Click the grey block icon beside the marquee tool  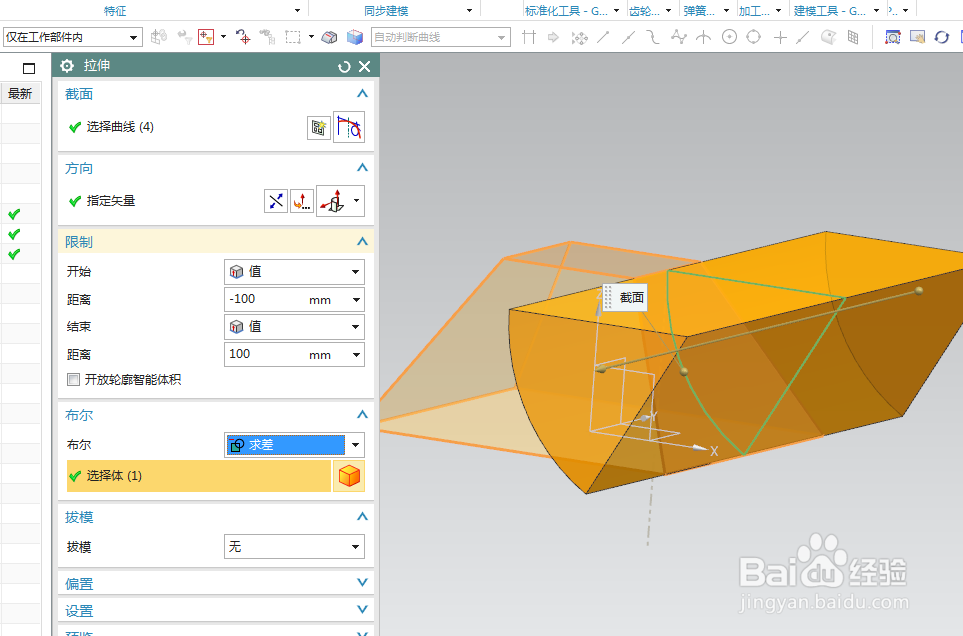click(x=329, y=37)
